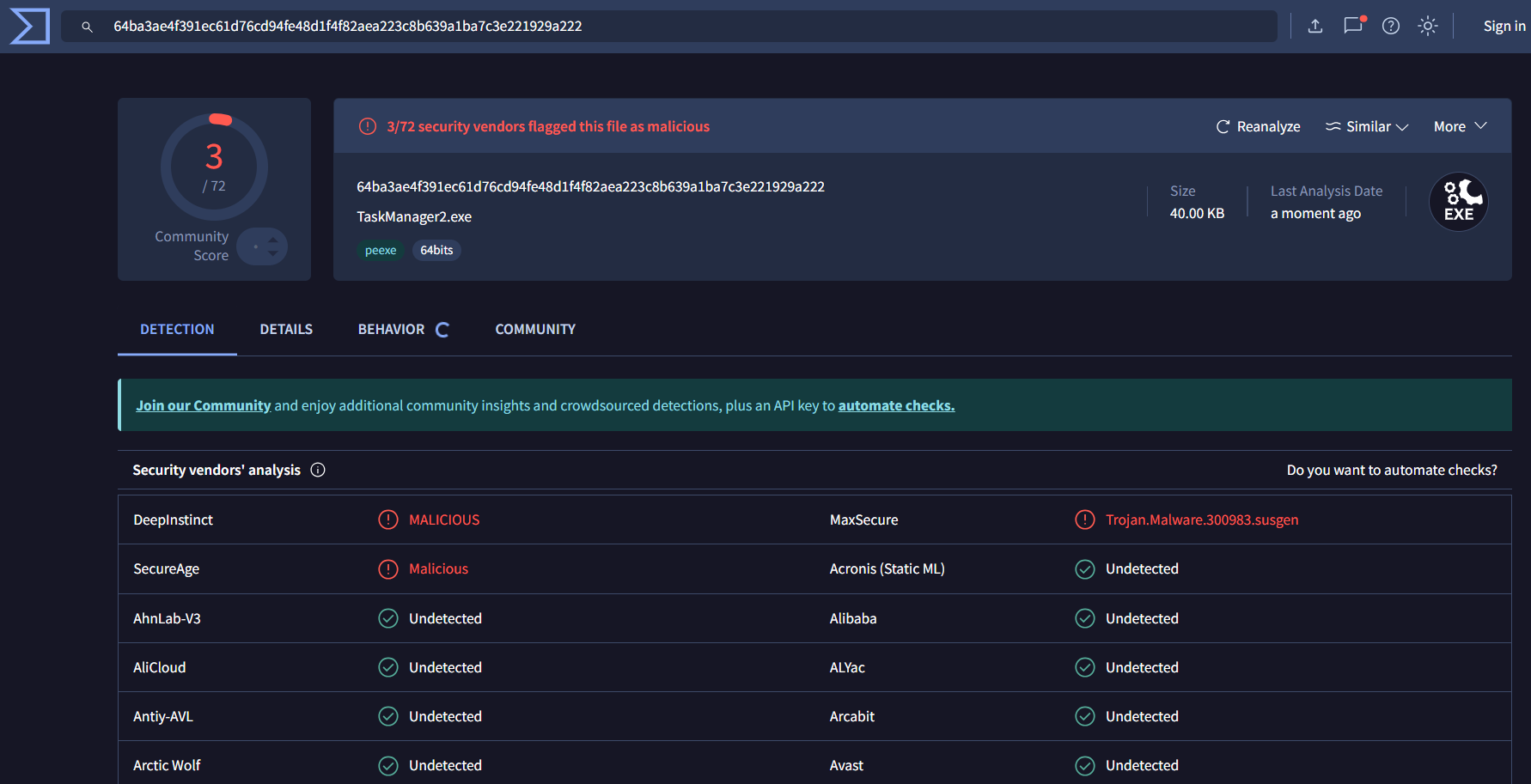Click the AliCloud undetected checkmark icon
Viewport: 1531px width, 784px height.
point(388,667)
